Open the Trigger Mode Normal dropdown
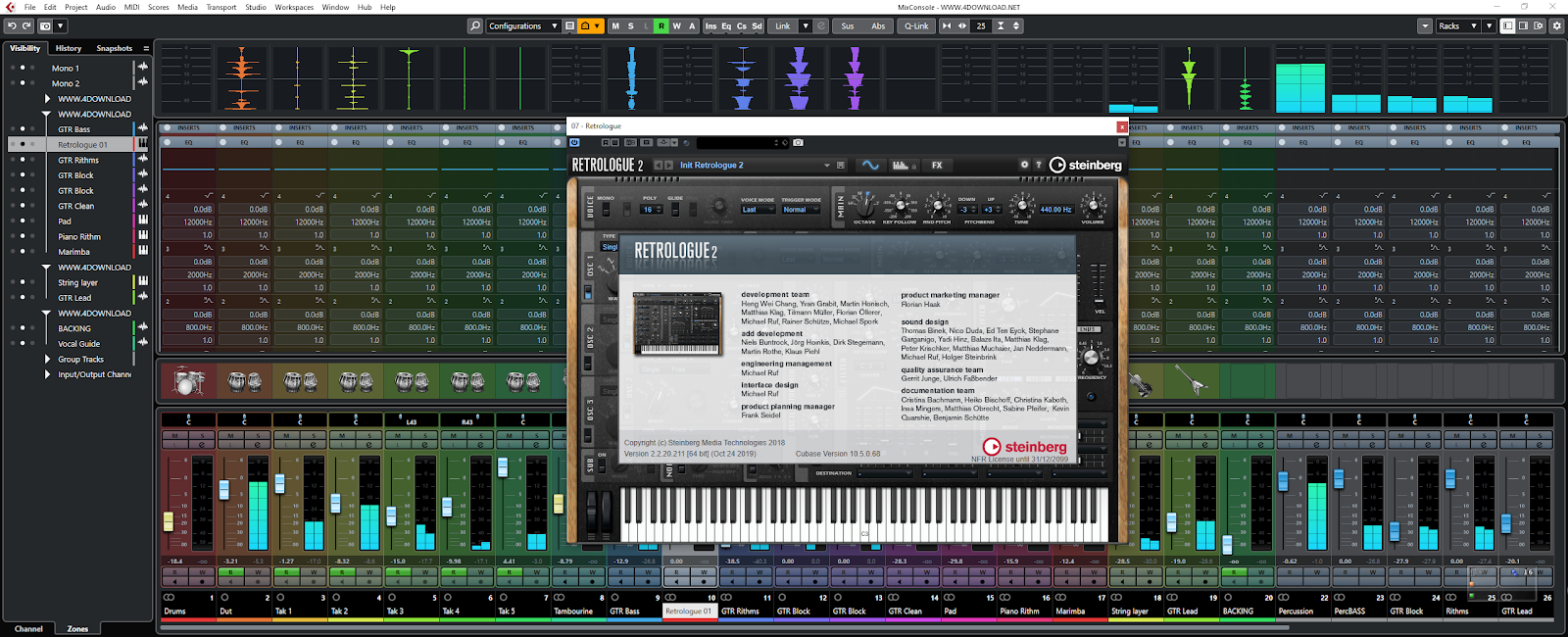1568x637 pixels. pos(801,210)
